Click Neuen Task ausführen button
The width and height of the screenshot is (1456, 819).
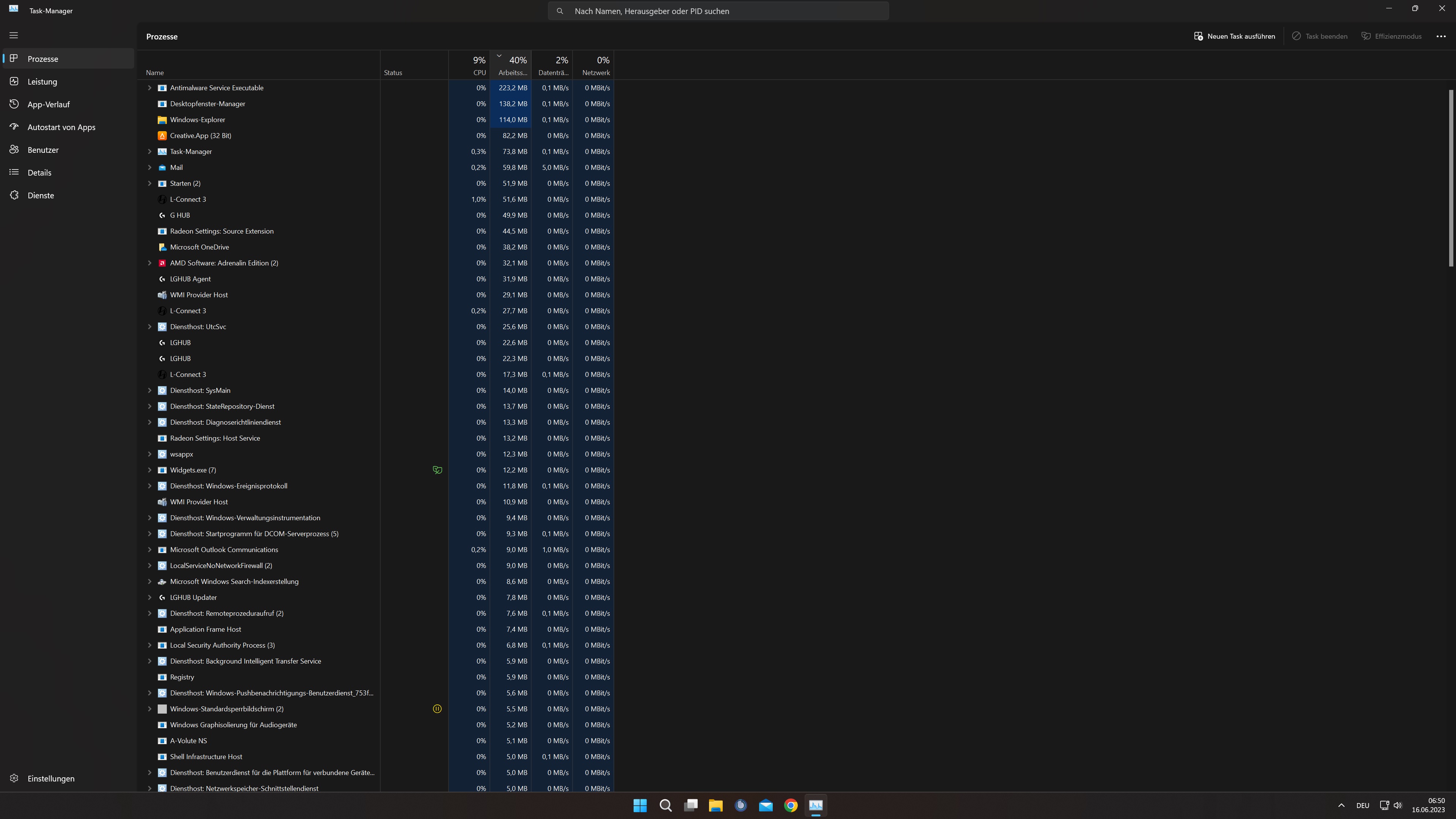[1235, 36]
